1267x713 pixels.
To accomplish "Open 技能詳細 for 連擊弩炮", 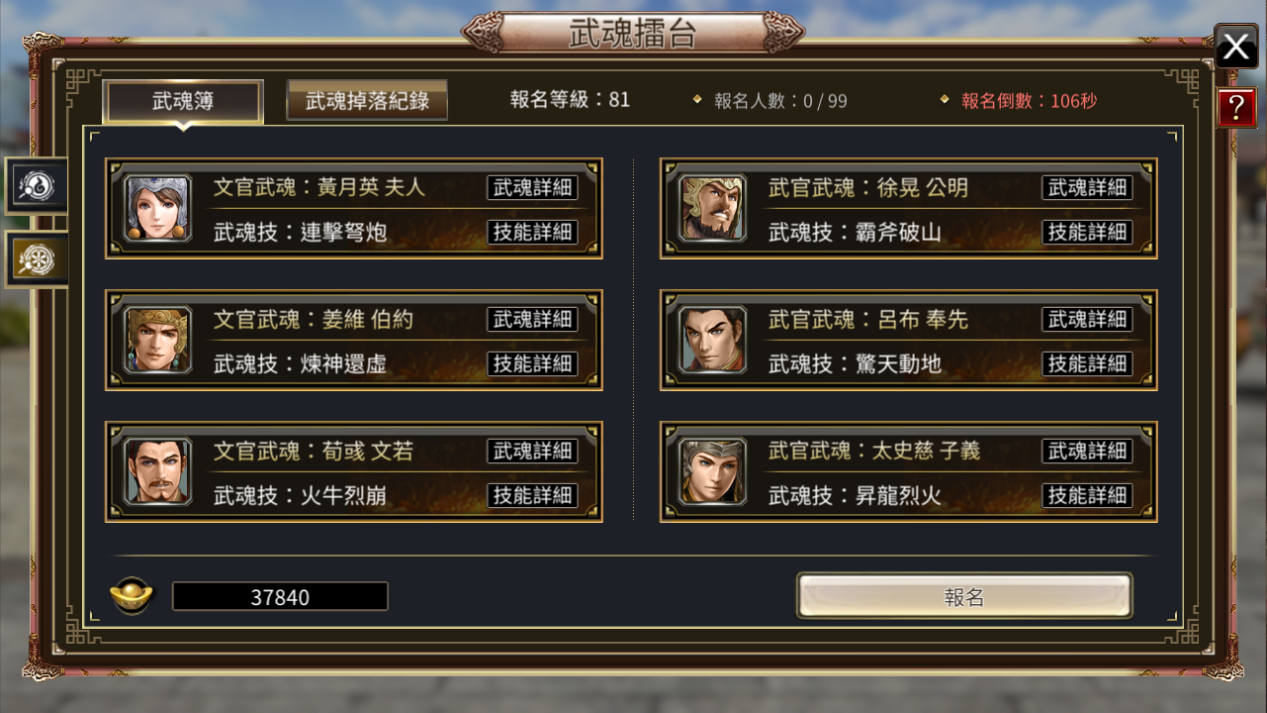I will 532,231.
